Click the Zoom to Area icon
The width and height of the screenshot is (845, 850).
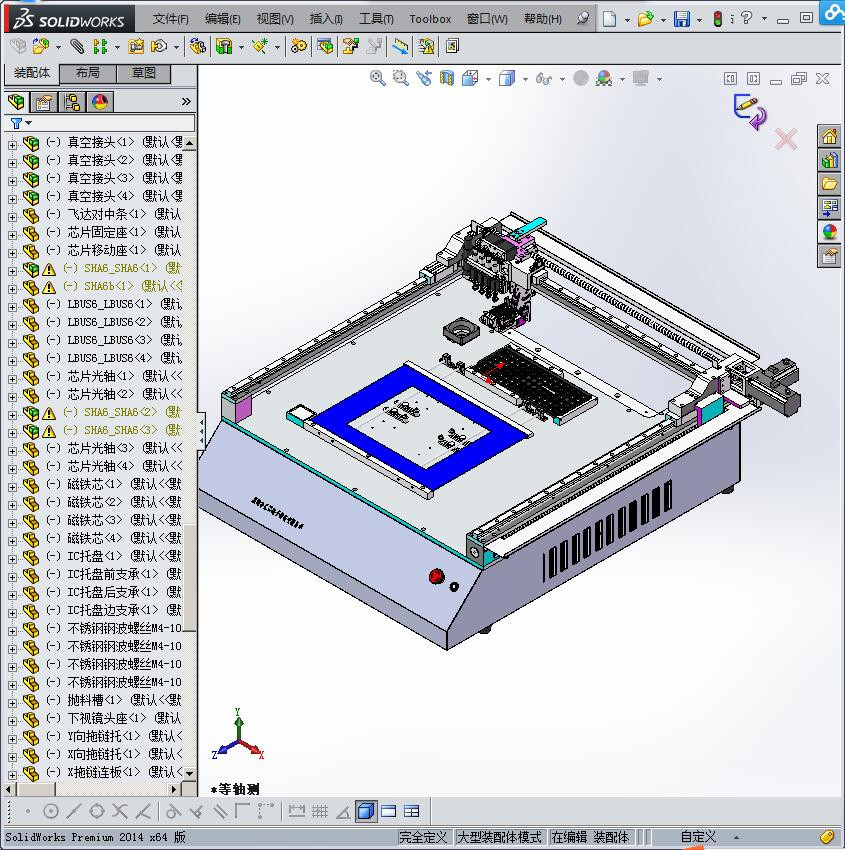(x=401, y=79)
